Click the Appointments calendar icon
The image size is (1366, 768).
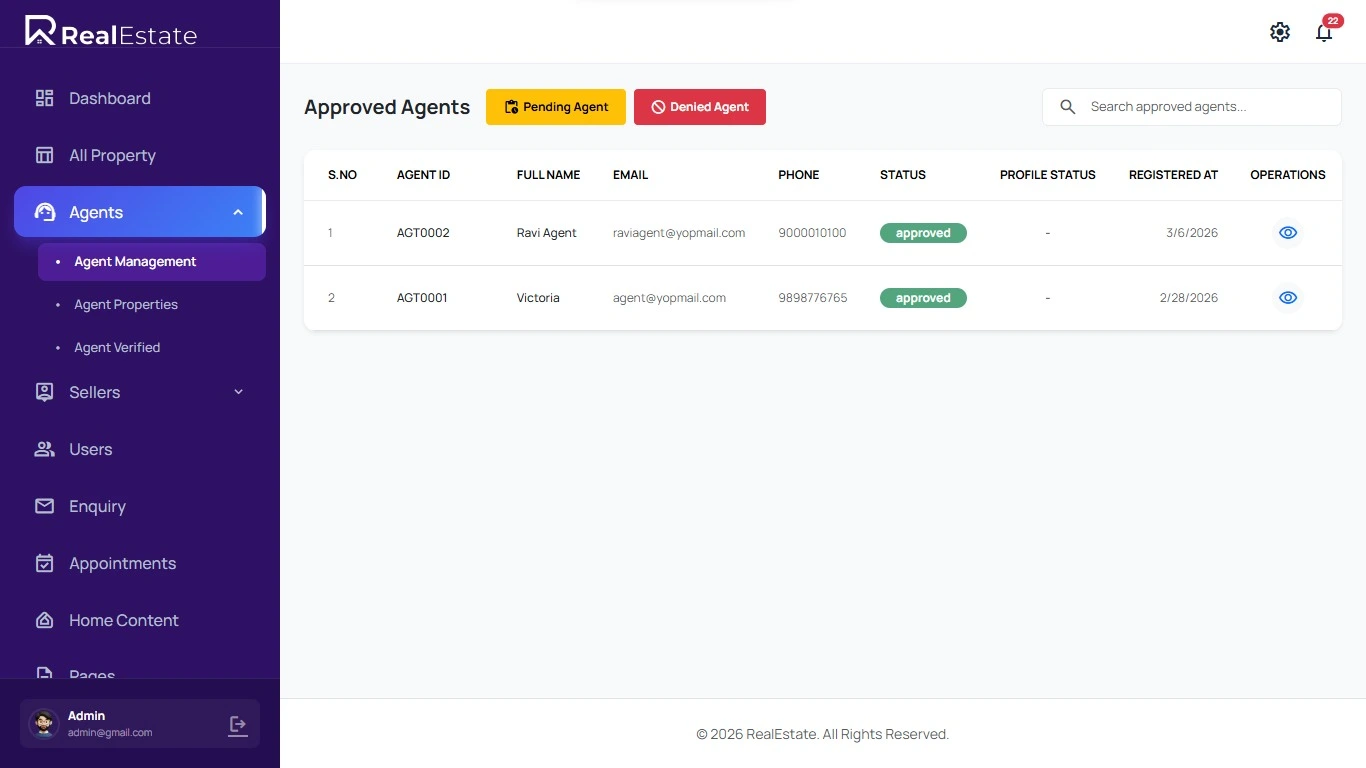[x=44, y=563]
